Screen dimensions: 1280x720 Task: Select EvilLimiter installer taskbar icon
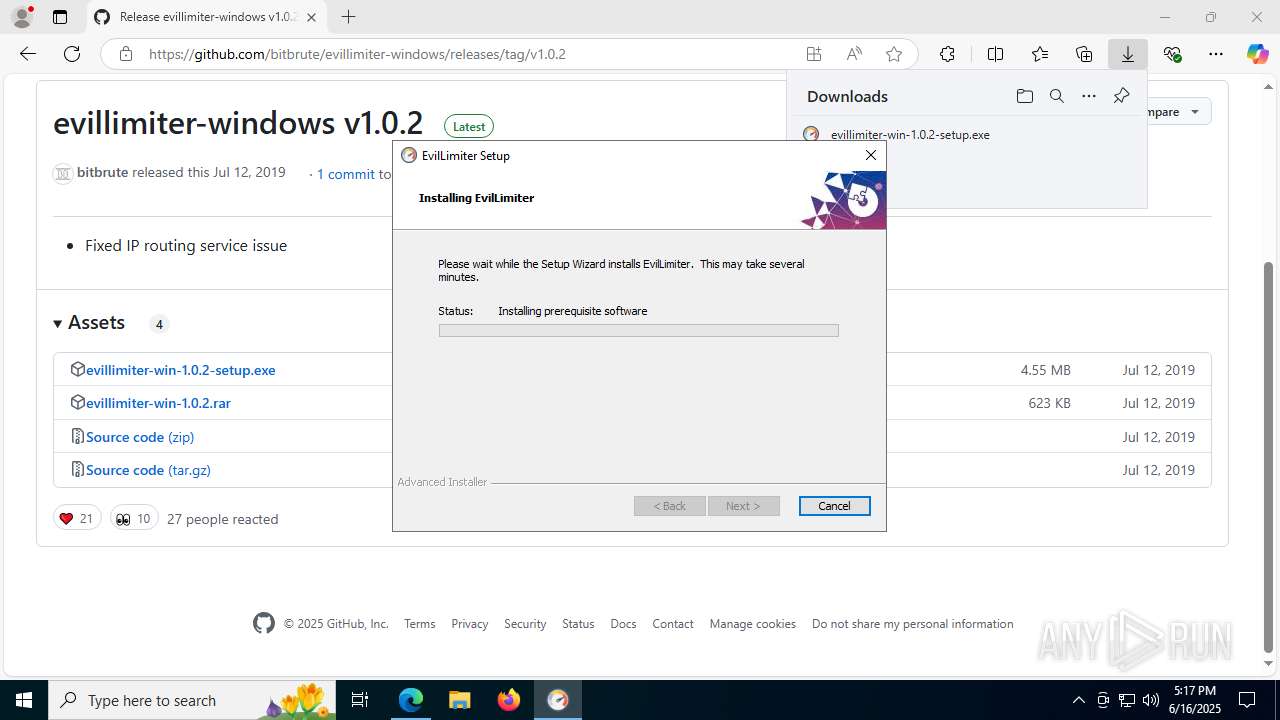coord(557,700)
